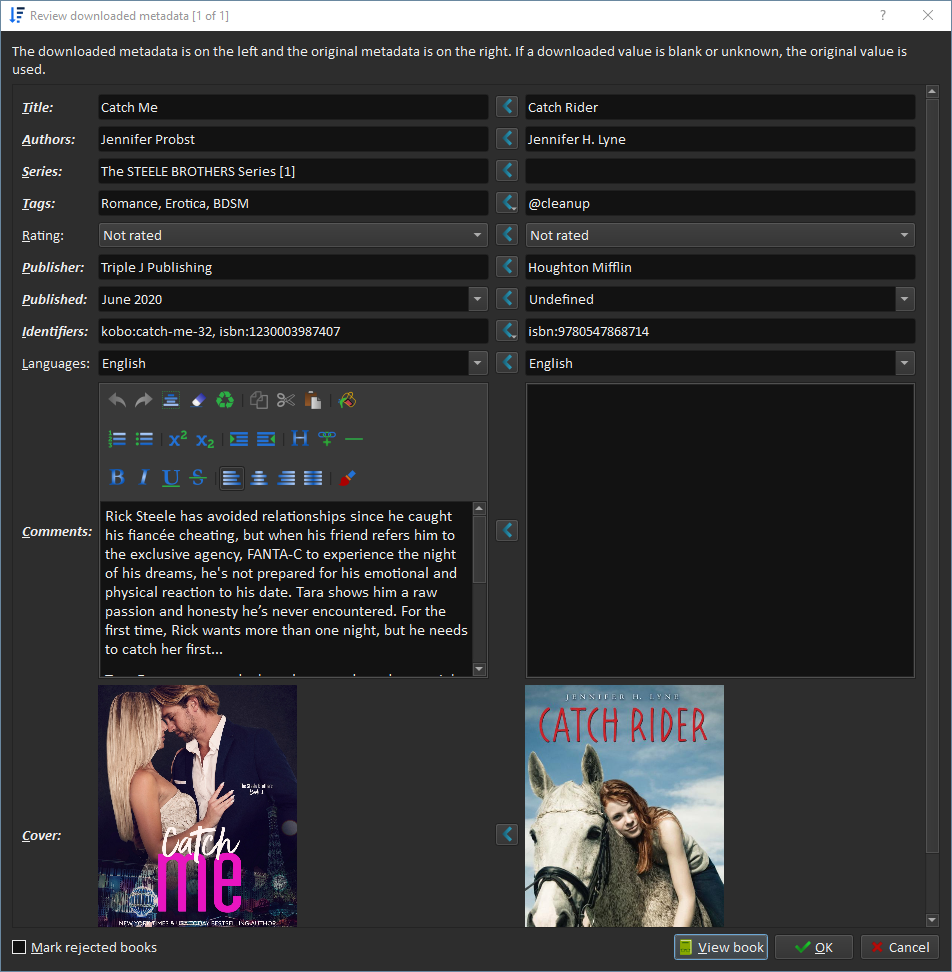This screenshot has width=952, height=972.
Task: Click the Catch Me cover thumbnail
Action: pos(198,806)
